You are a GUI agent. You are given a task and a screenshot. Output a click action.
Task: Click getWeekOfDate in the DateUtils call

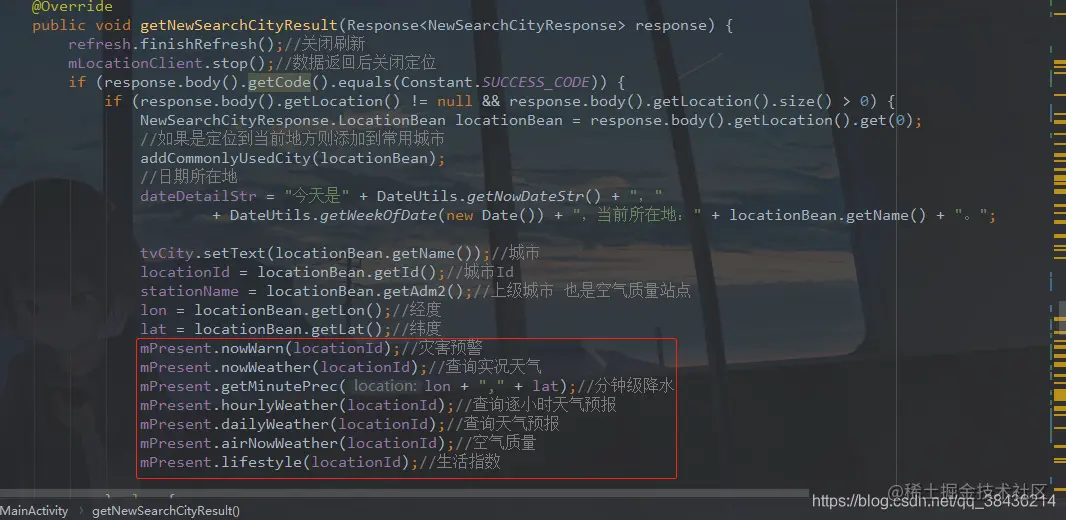(379, 215)
